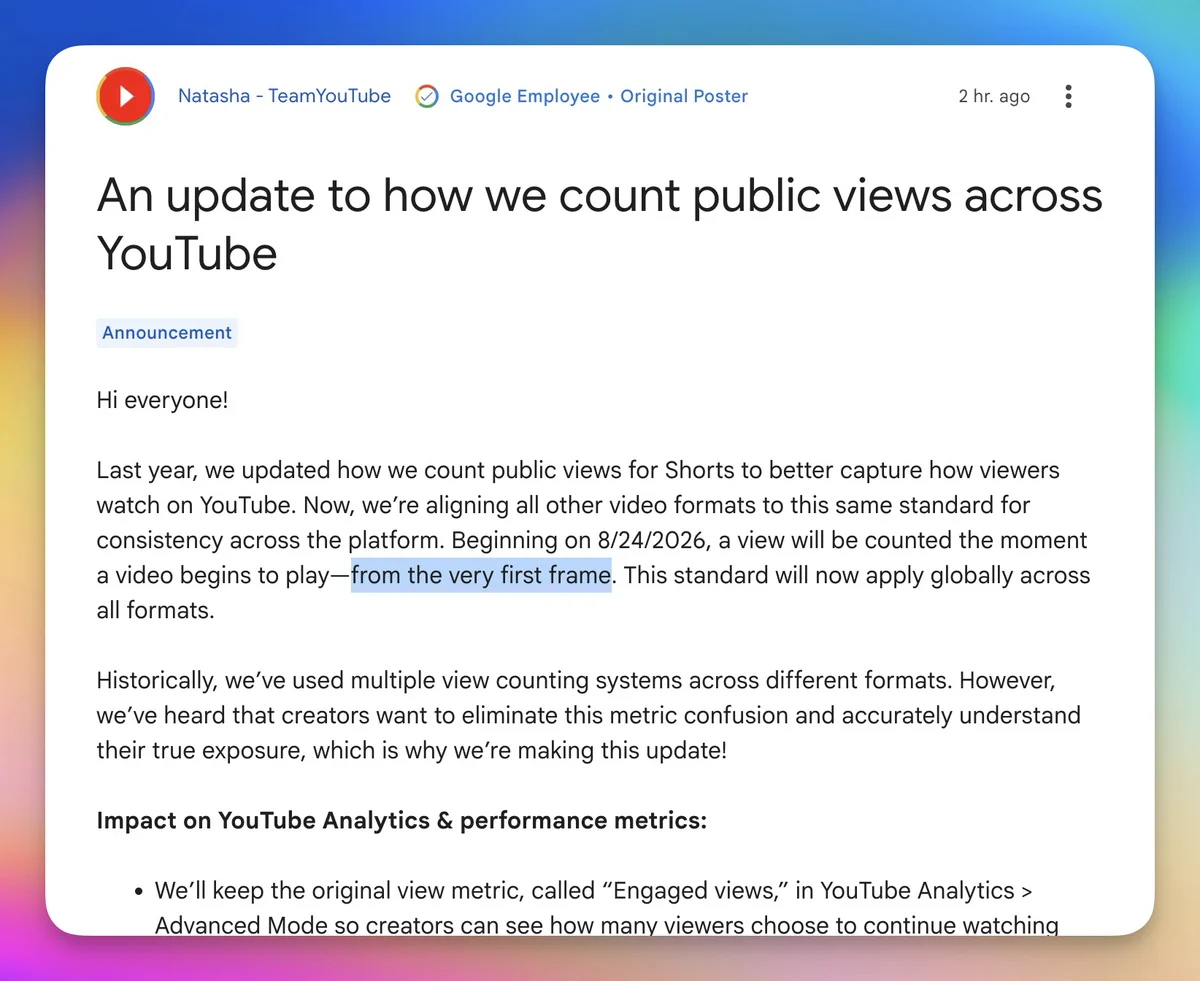Viewport: 1200px width, 981px height.
Task: Click highlighted phrase from the very first frame
Action: click(481, 575)
